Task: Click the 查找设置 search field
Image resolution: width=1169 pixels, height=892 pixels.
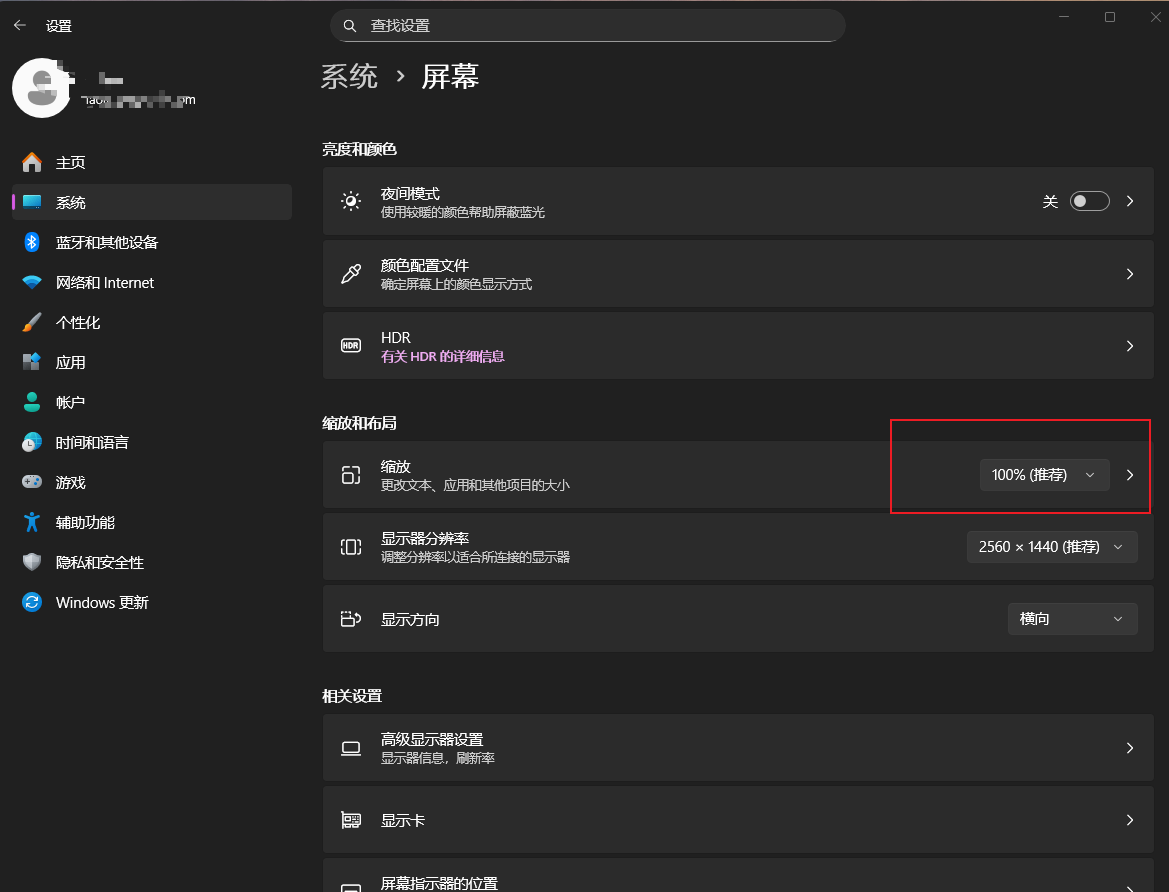Action: (x=587, y=26)
